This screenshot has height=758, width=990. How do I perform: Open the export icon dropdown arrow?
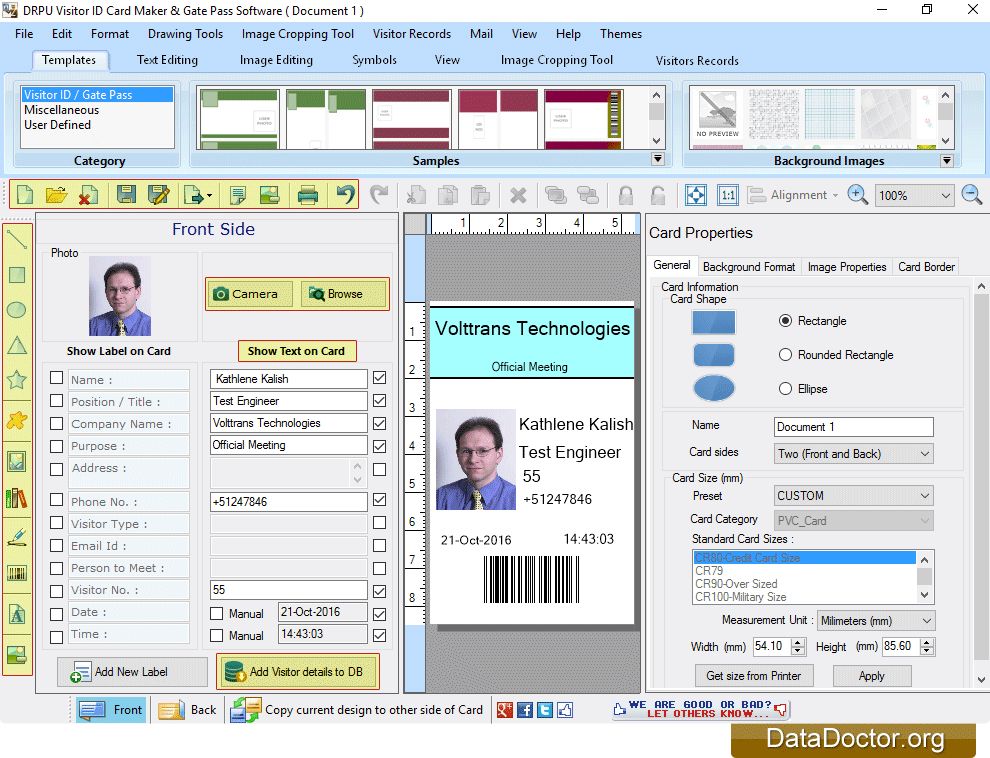209,196
